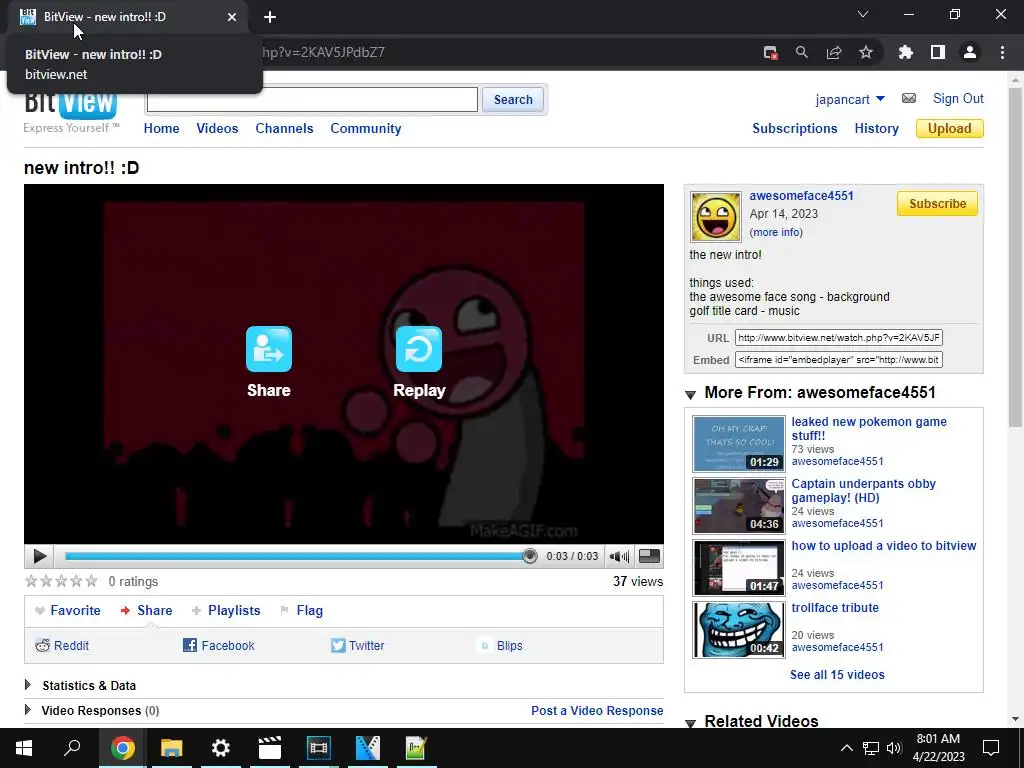Click the Share icon in the video player
The width and height of the screenshot is (1024, 768).
point(268,349)
